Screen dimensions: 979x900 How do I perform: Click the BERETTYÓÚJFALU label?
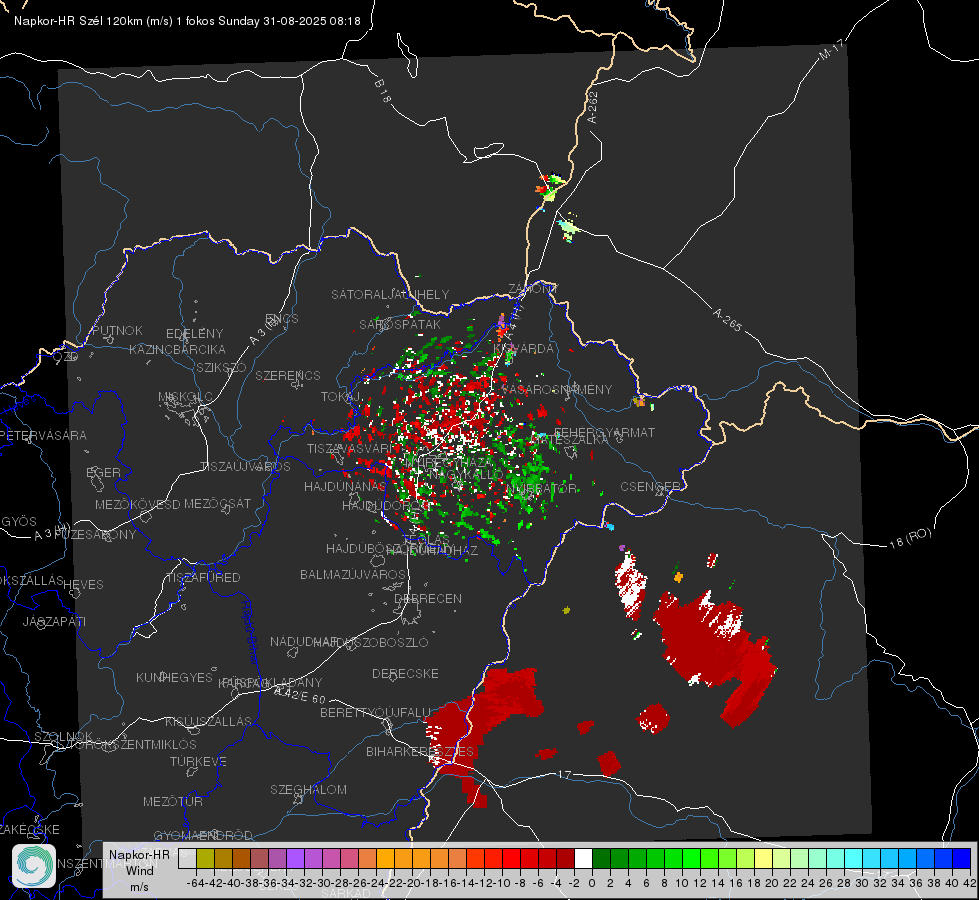coord(375,713)
